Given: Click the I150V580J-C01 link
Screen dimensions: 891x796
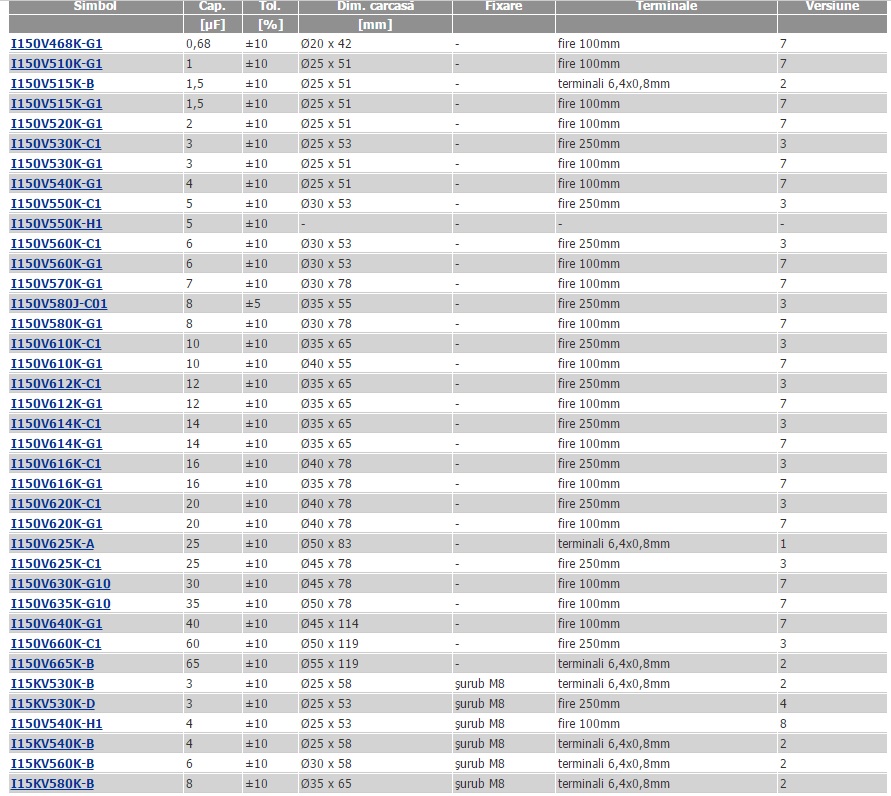Looking at the screenshot, I should click(59, 304).
